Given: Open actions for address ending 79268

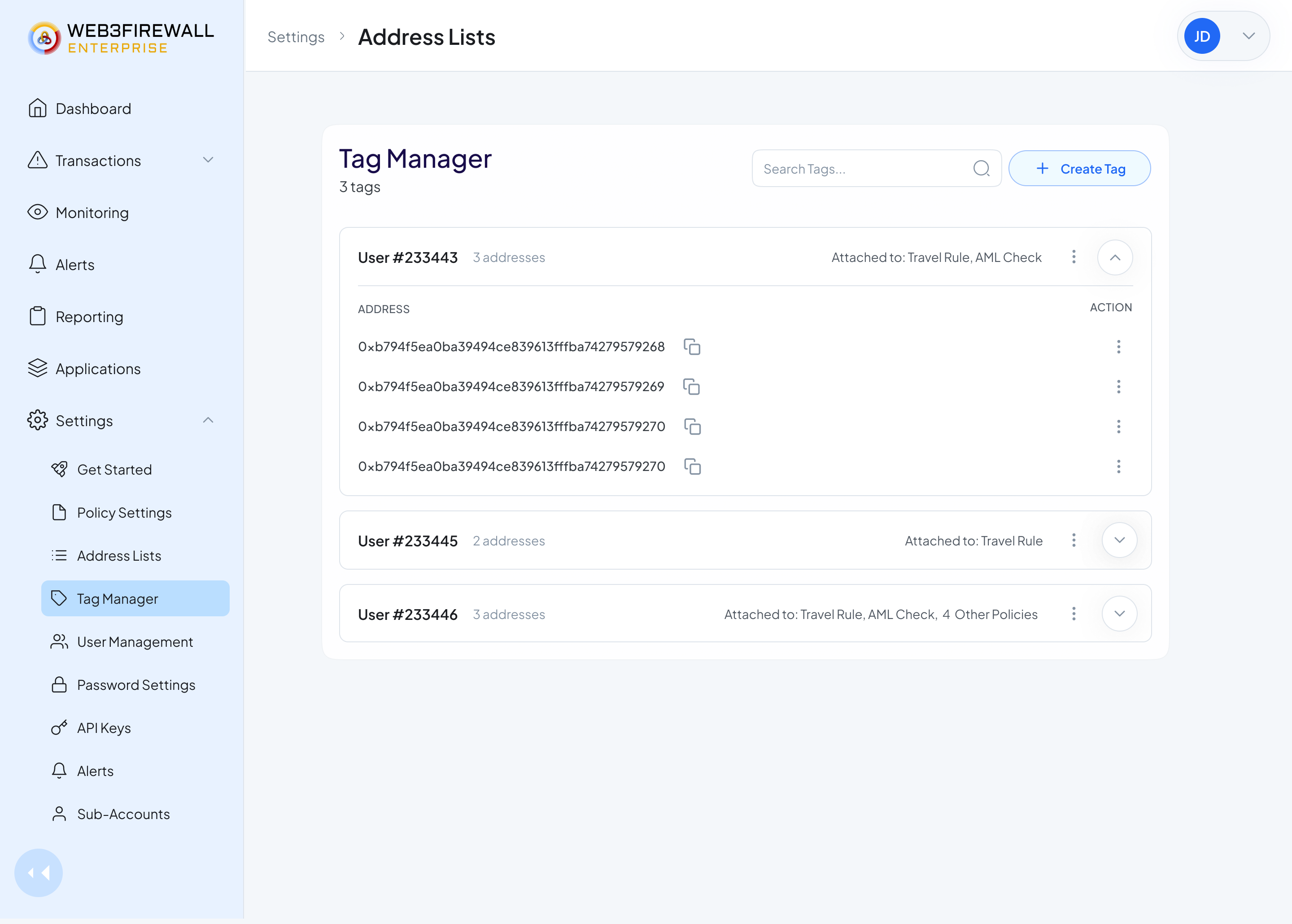Looking at the screenshot, I should click(1118, 347).
